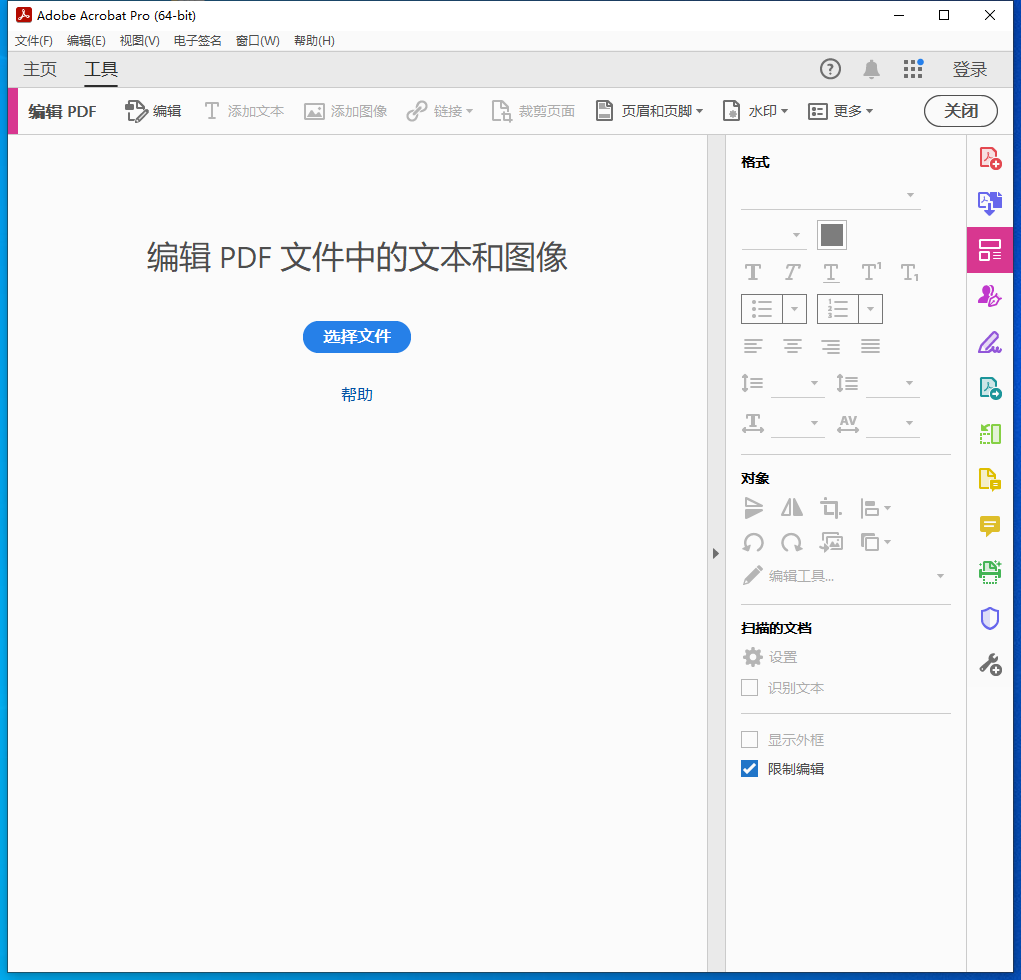Click the Superscript icon in Format panel
Screen dimensions: 1021x980
(870, 271)
